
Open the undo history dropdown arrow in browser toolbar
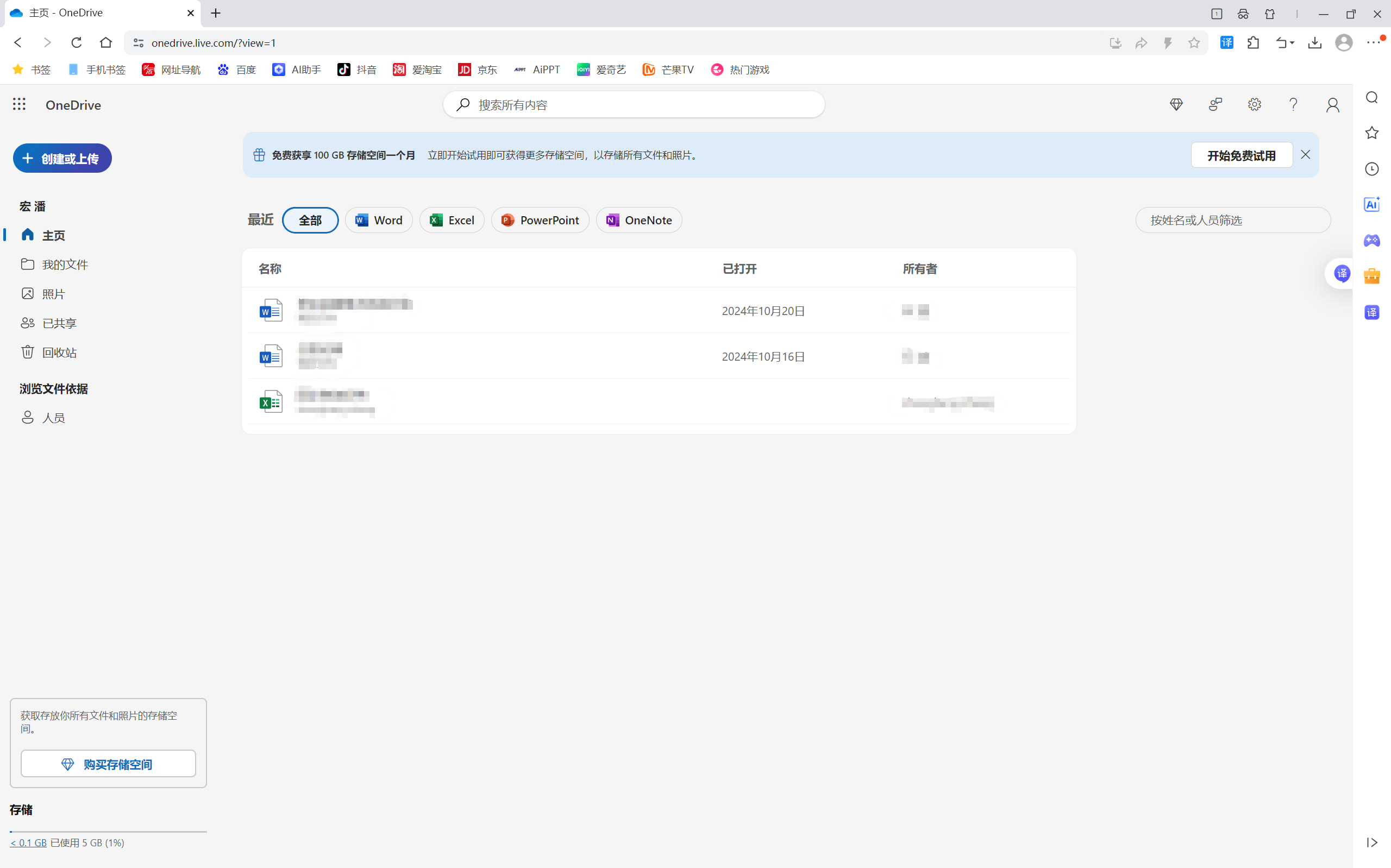point(1292,42)
